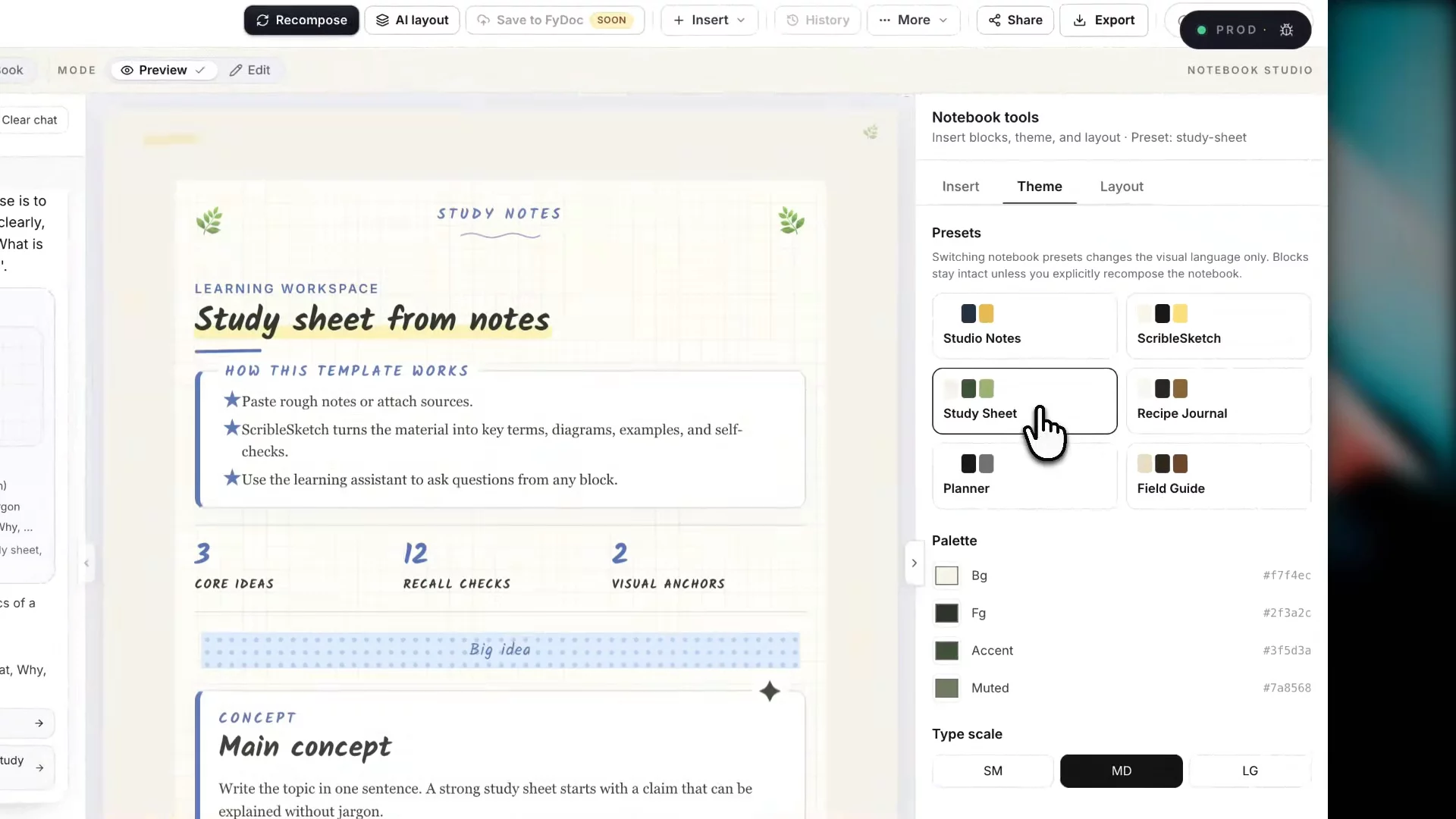
Task: Set type scale to SM
Action: 993,771
